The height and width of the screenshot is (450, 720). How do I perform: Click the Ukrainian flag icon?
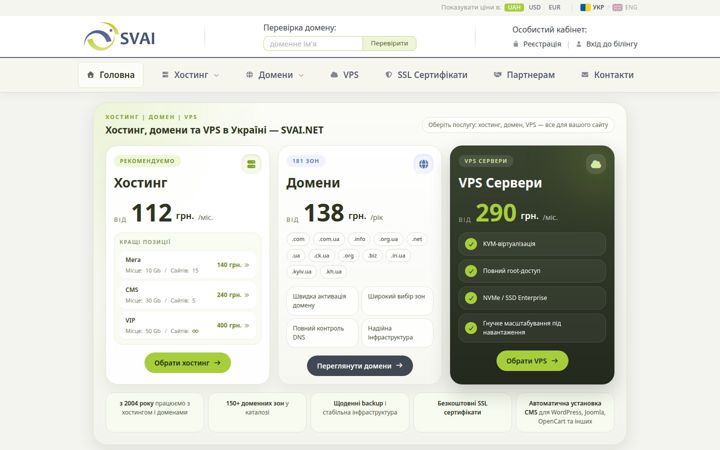pyautogui.click(x=585, y=7)
